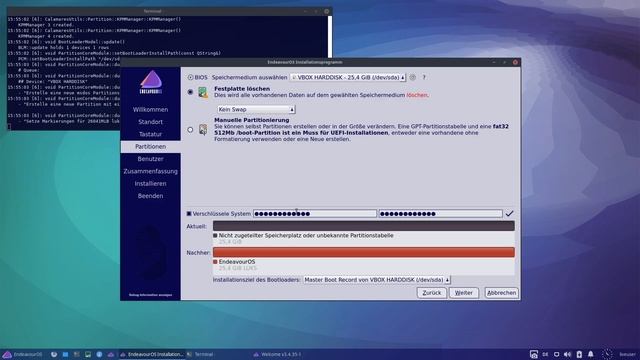
Task: Go to the Tastatur step
Action: 150,134
